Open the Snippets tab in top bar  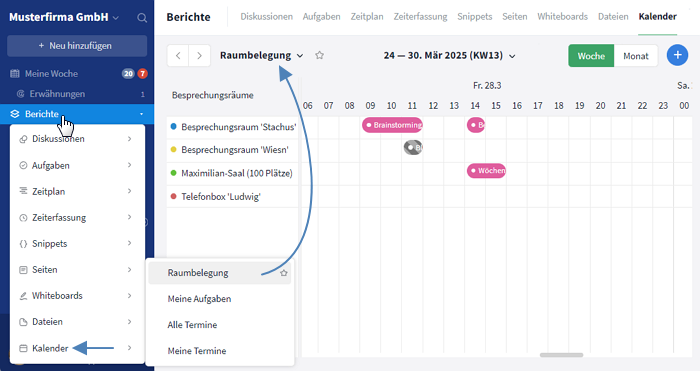(475, 17)
